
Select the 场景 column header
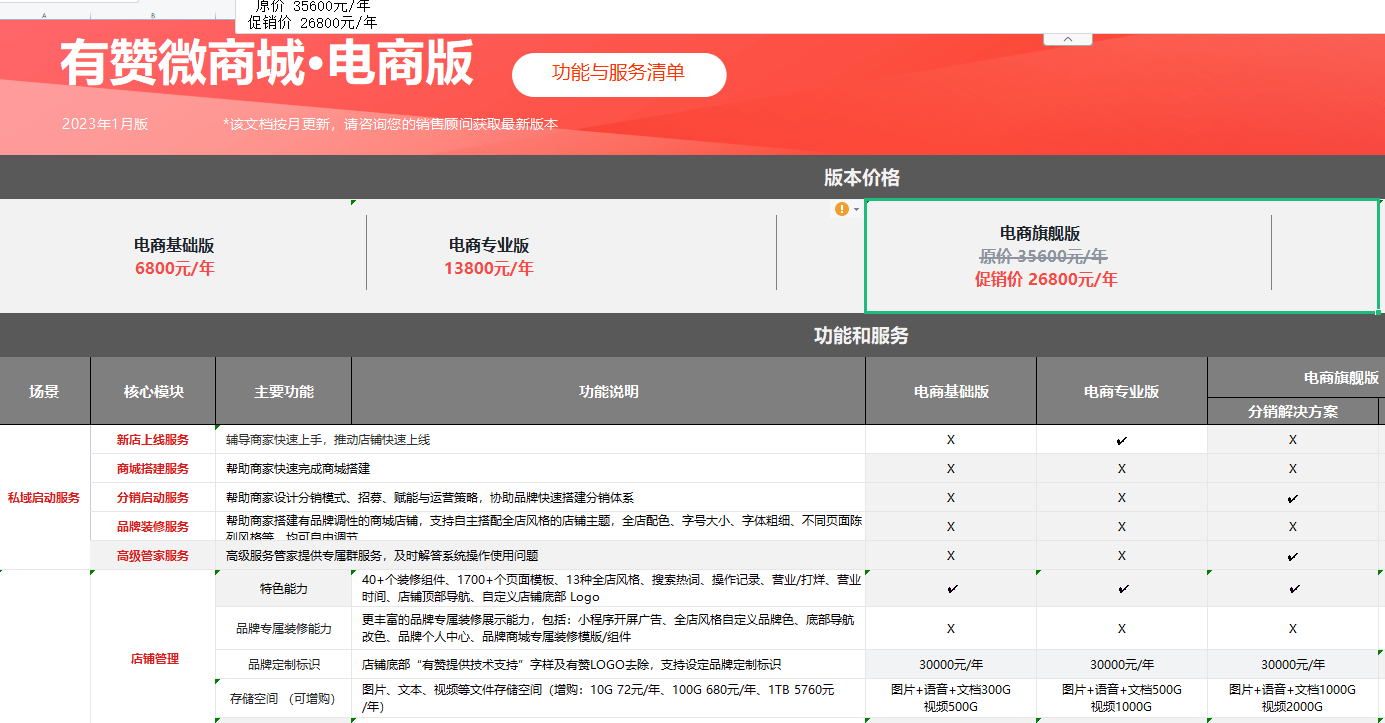[x=45, y=391]
